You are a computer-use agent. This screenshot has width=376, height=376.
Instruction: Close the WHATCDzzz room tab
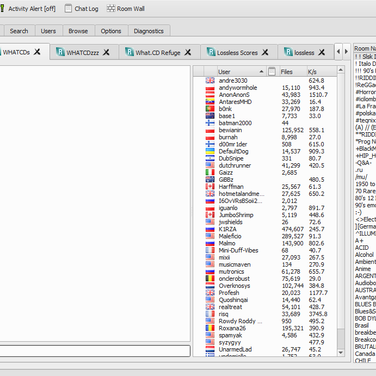point(106,52)
